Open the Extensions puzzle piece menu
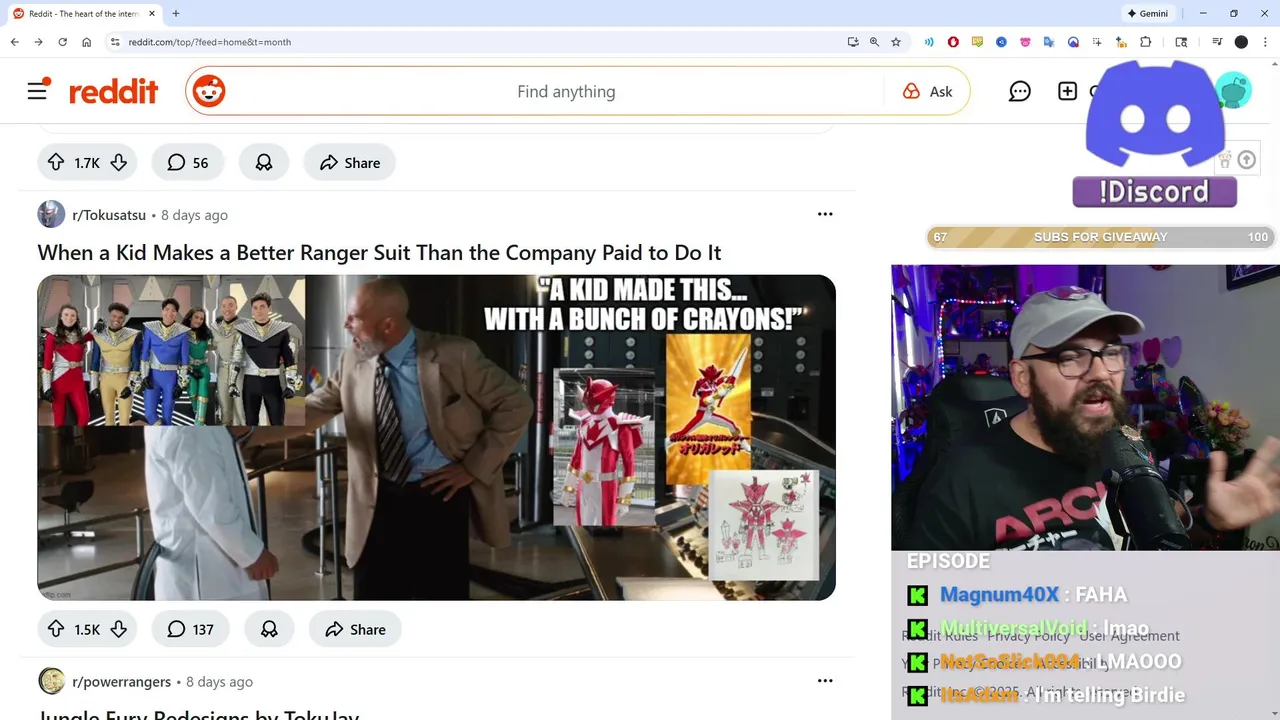The width and height of the screenshot is (1280, 720). pyautogui.click(x=1146, y=42)
